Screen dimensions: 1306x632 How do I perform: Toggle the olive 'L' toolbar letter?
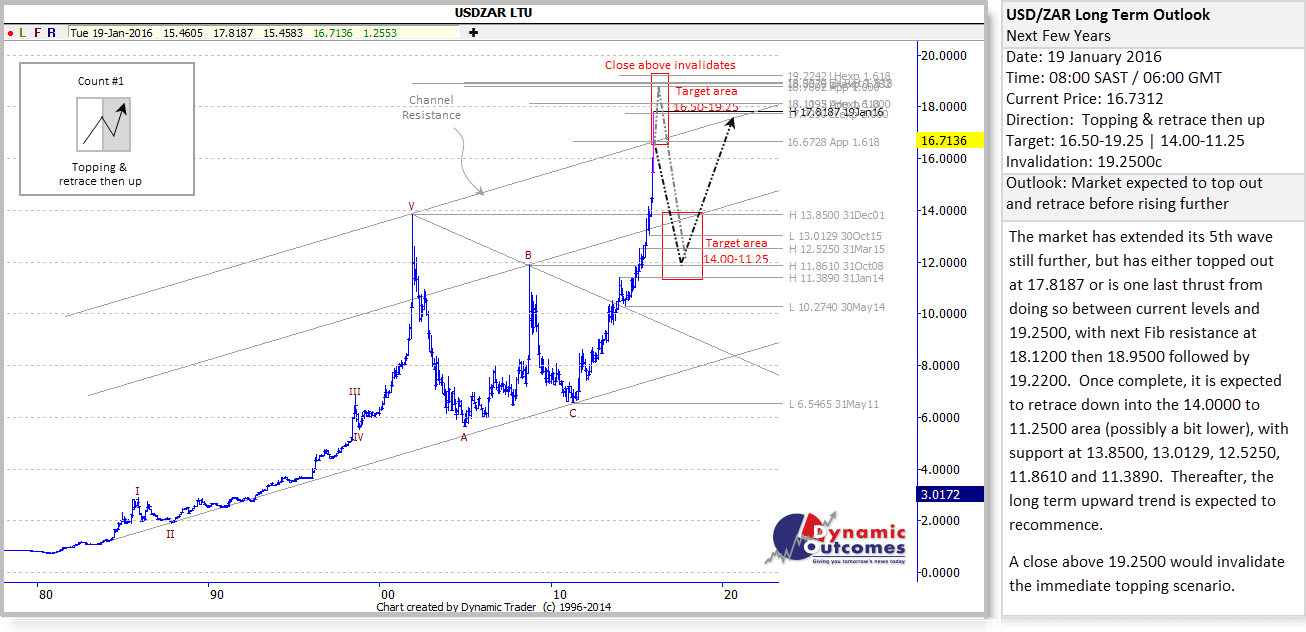click(x=23, y=33)
